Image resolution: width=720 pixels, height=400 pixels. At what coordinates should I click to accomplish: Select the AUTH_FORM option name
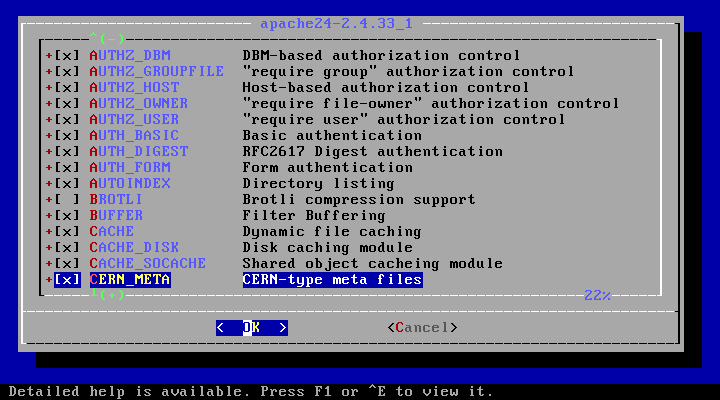(x=130, y=168)
